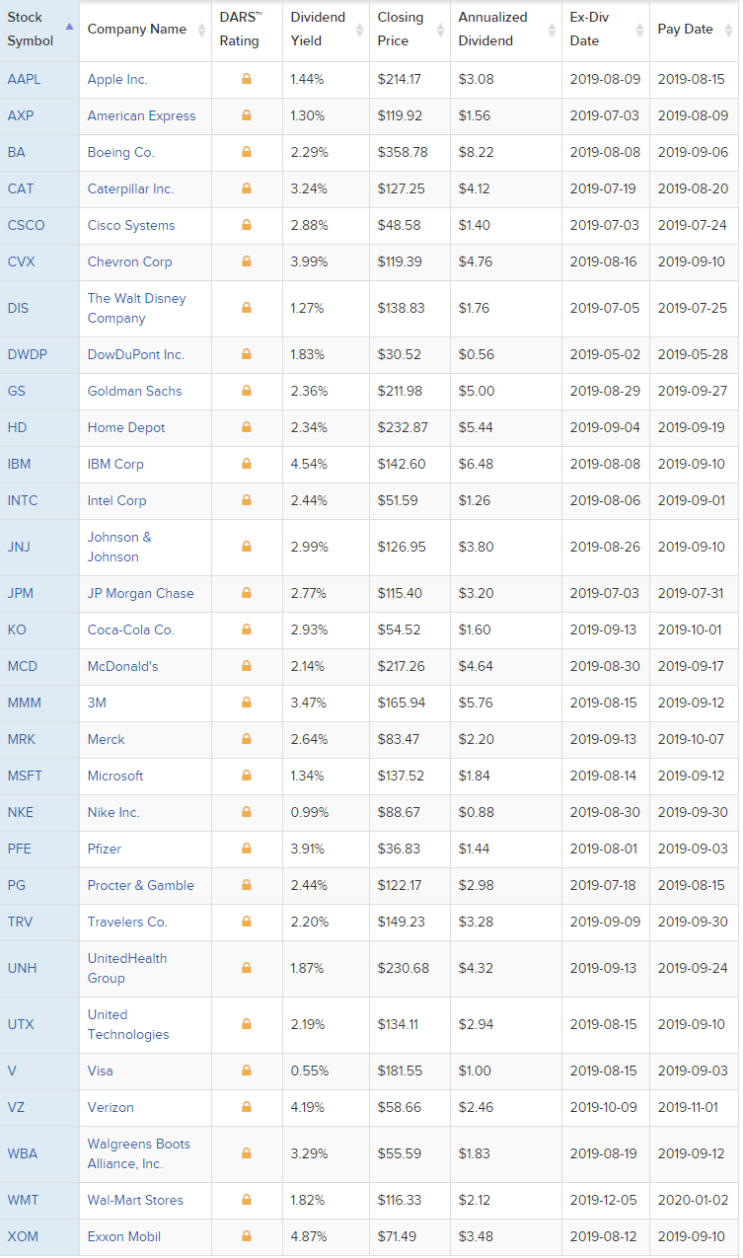Click the lock icon in Verizon row
743x1258 pixels.
click(247, 1107)
